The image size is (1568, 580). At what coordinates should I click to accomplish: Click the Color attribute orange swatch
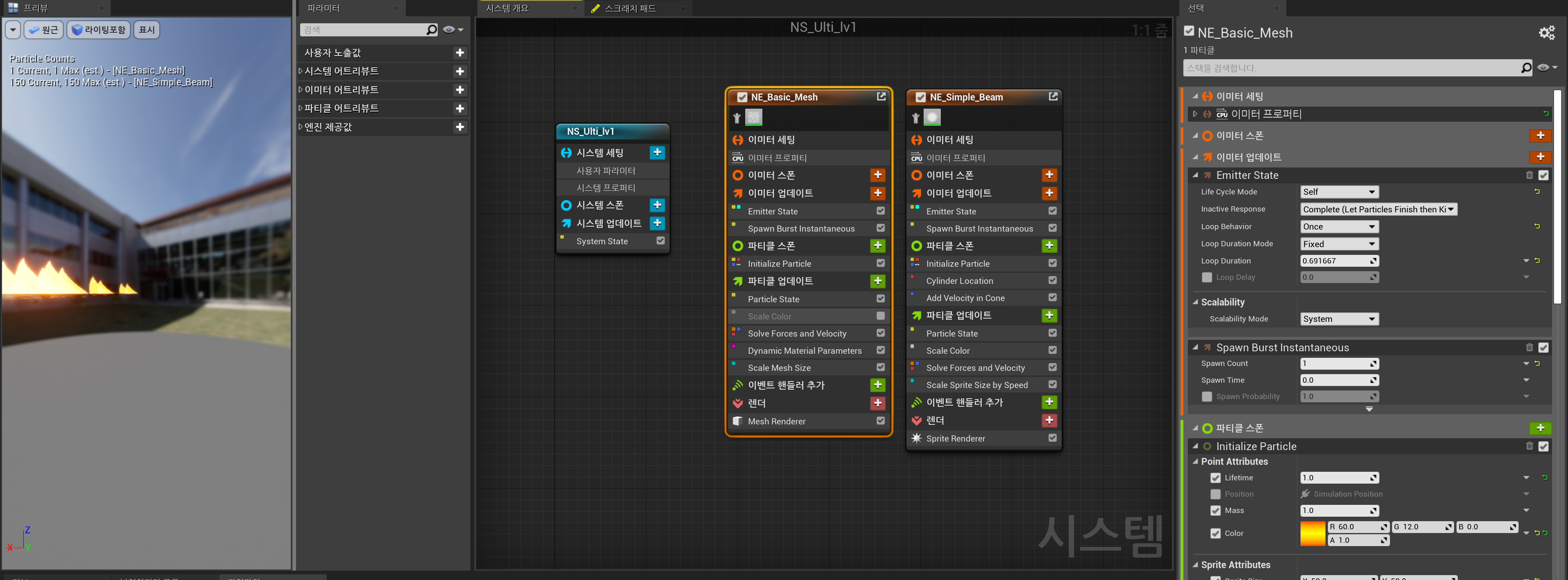point(1312,533)
